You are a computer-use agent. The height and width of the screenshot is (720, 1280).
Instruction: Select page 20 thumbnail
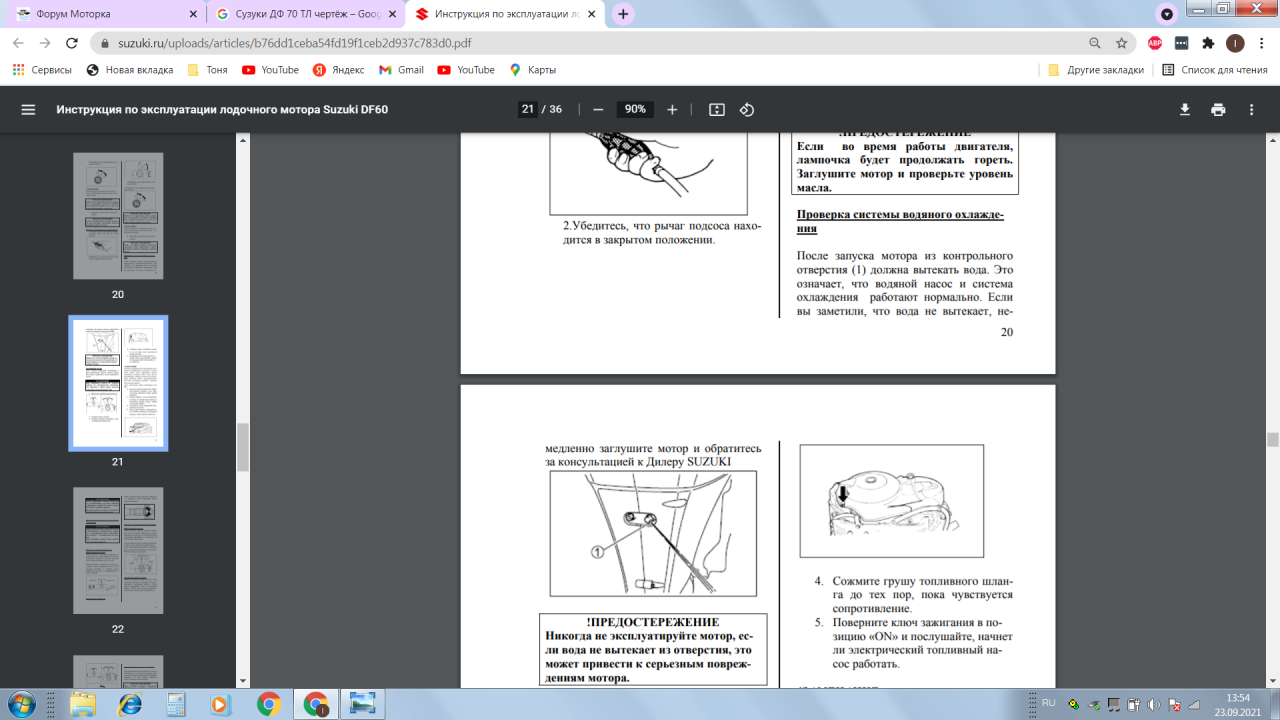tap(118, 216)
